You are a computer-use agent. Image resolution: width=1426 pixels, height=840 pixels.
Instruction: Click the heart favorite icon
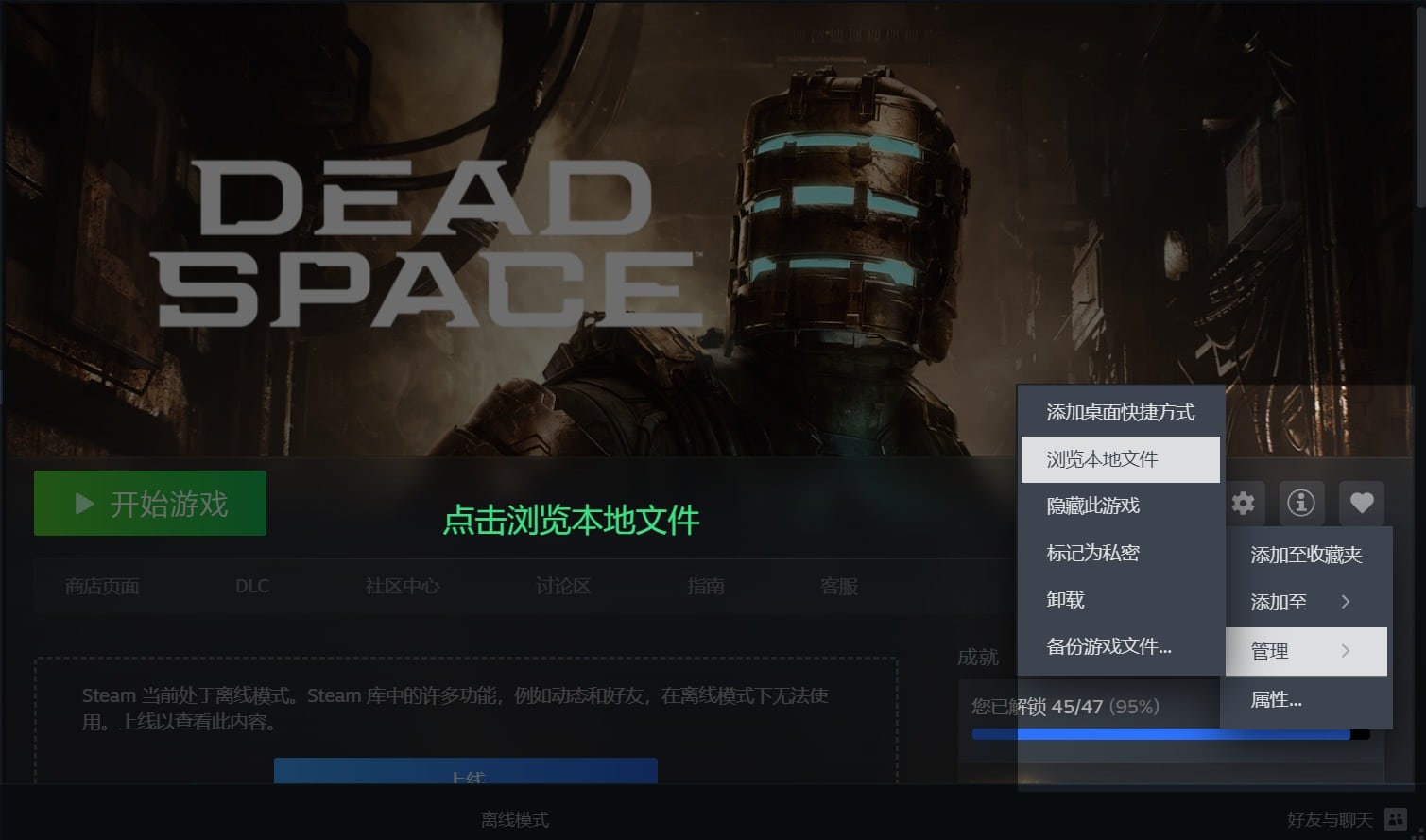click(x=1361, y=503)
